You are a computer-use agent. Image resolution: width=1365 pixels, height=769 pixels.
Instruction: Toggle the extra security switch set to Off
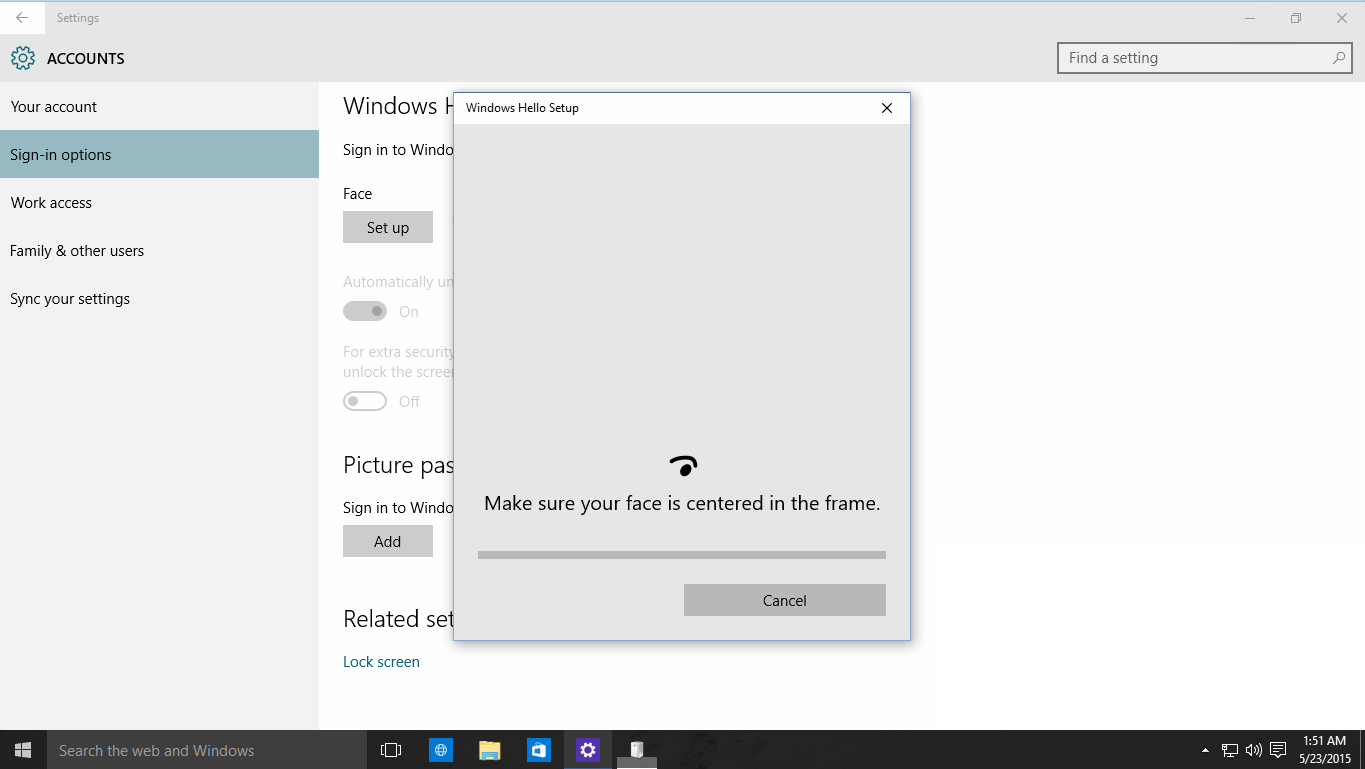pos(365,401)
